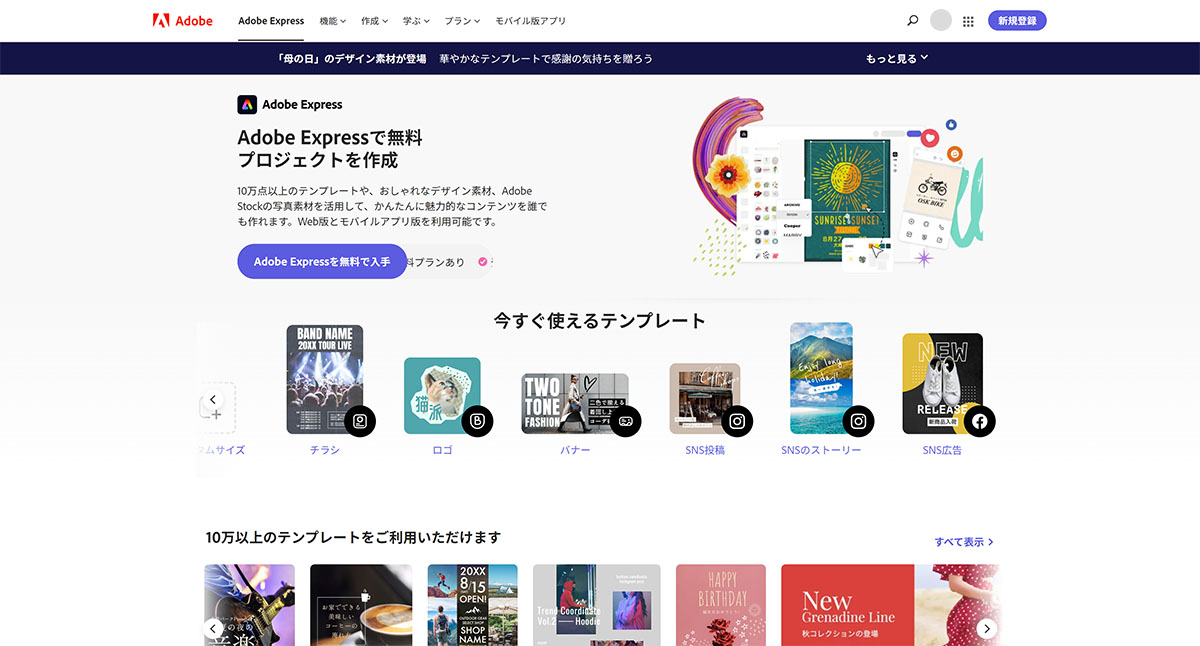Open the ロゴ label link
The width and height of the screenshot is (1200, 646).
pyautogui.click(x=442, y=450)
